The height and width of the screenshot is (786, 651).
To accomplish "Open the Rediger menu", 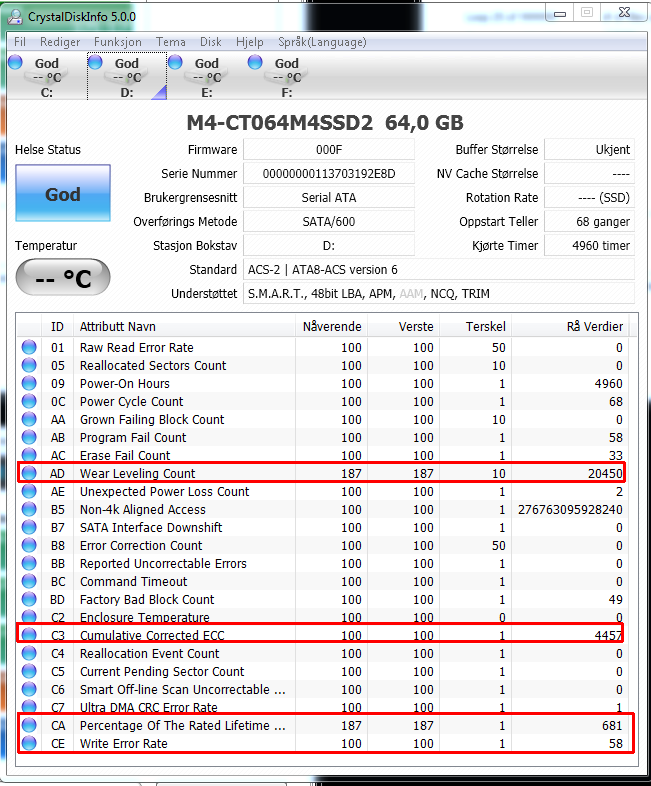I will click(x=60, y=42).
